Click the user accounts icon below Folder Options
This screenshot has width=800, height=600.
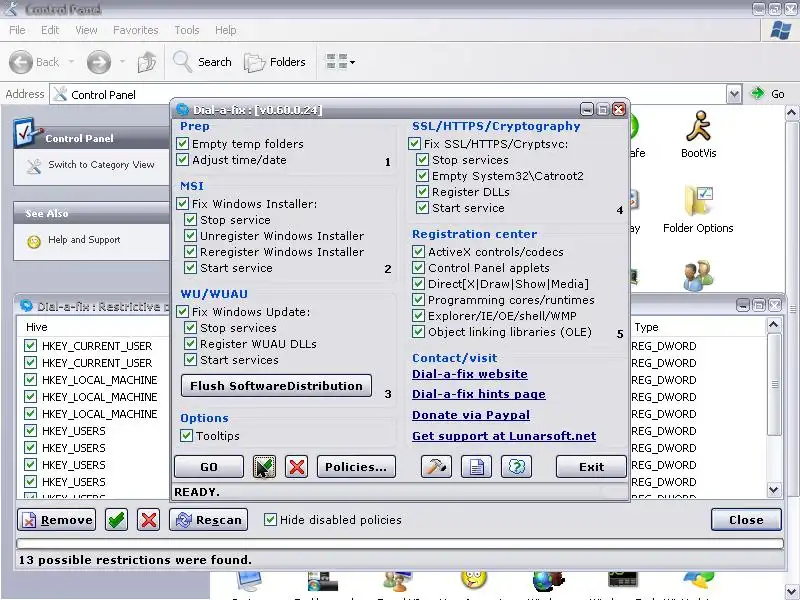pyautogui.click(x=698, y=276)
